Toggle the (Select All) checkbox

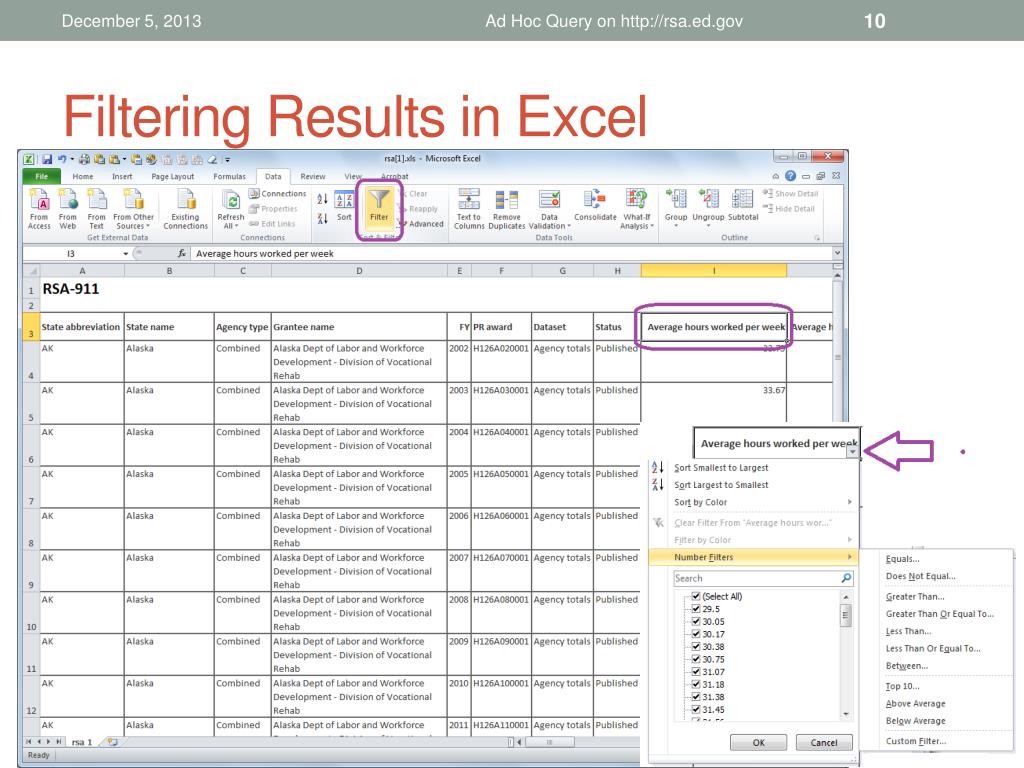pyautogui.click(x=696, y=596)
